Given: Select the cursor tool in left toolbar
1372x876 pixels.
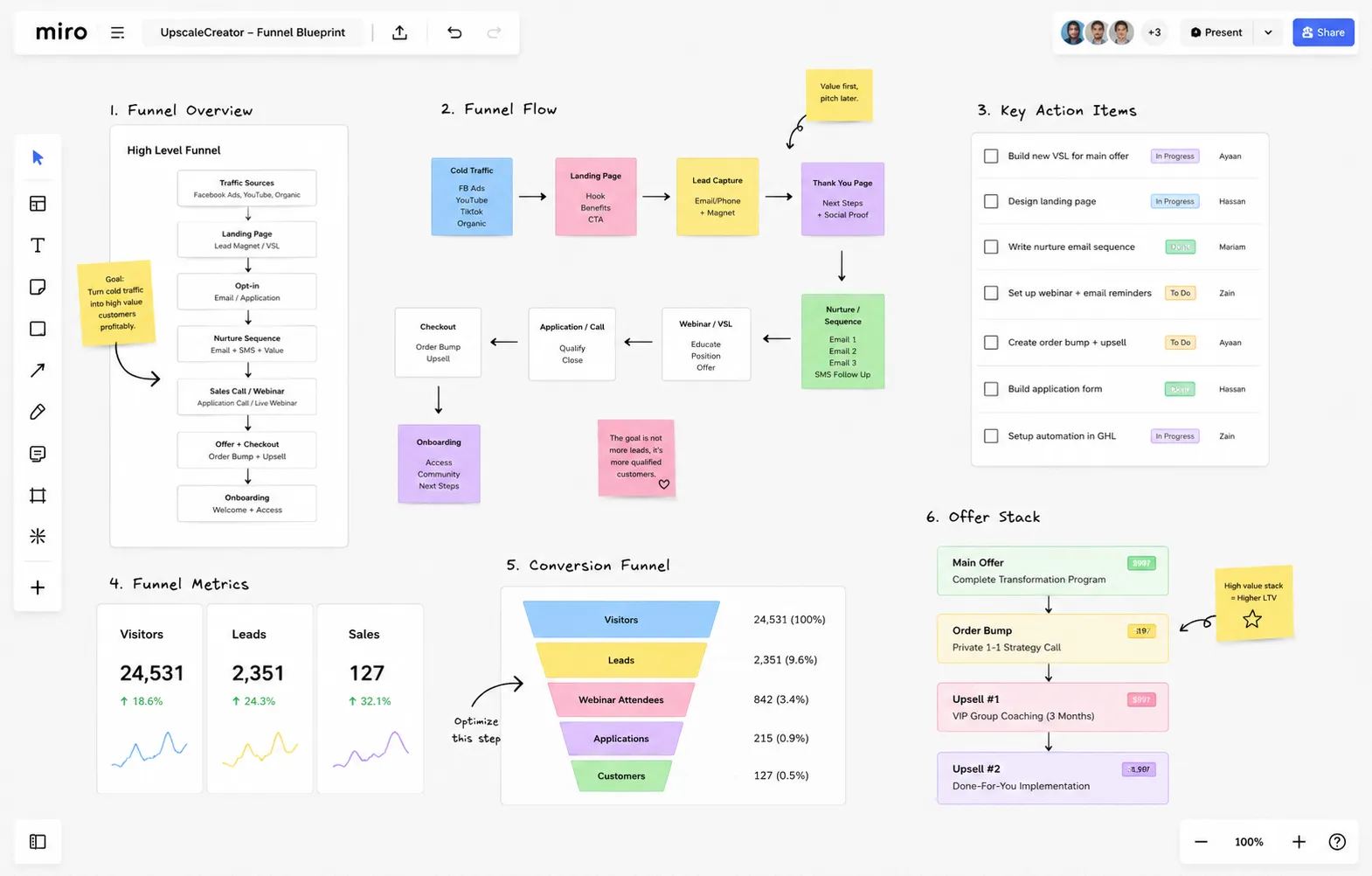Looking at the screenshot, I should click(38, 157).
